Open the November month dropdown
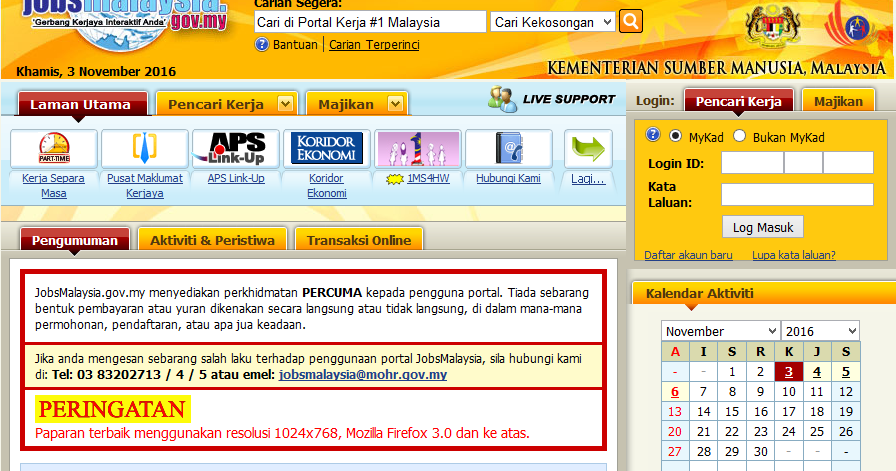 [721, 331]
